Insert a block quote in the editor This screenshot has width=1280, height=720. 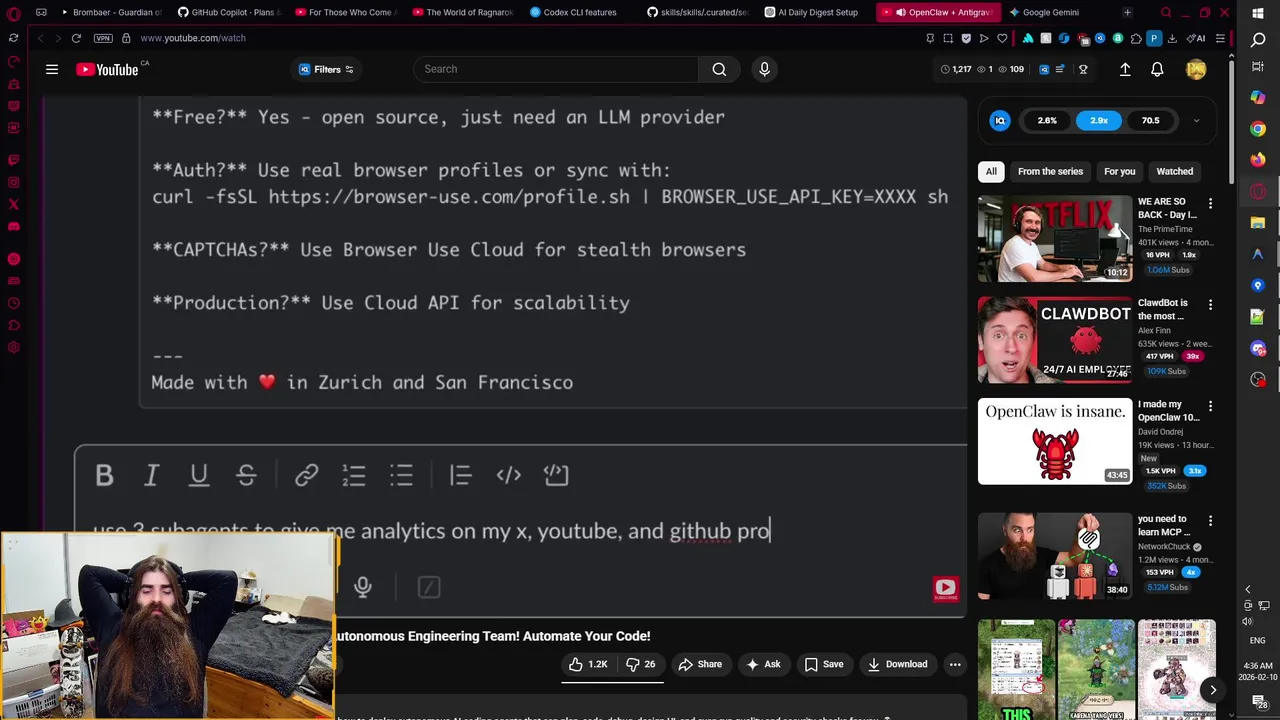tap(460, 475)
